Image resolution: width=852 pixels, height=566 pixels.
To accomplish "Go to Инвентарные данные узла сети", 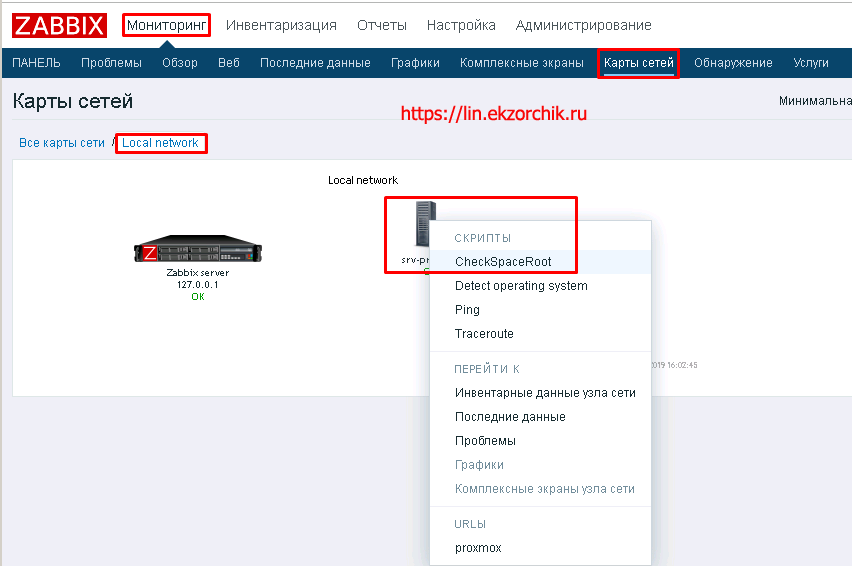I will pos(545,393).
